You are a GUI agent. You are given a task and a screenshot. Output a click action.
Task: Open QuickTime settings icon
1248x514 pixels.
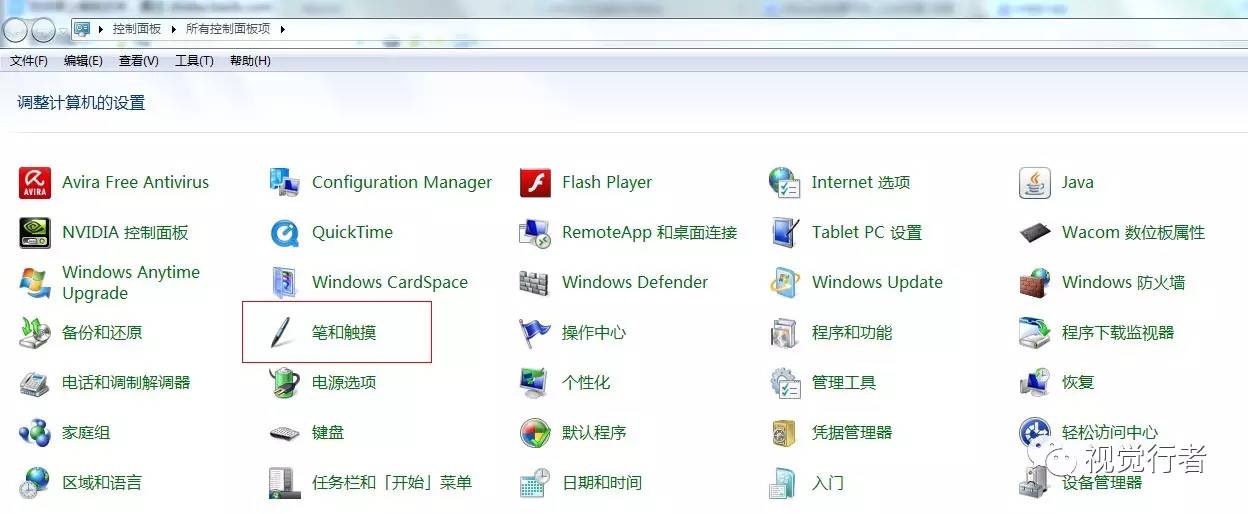pos(284,232)
